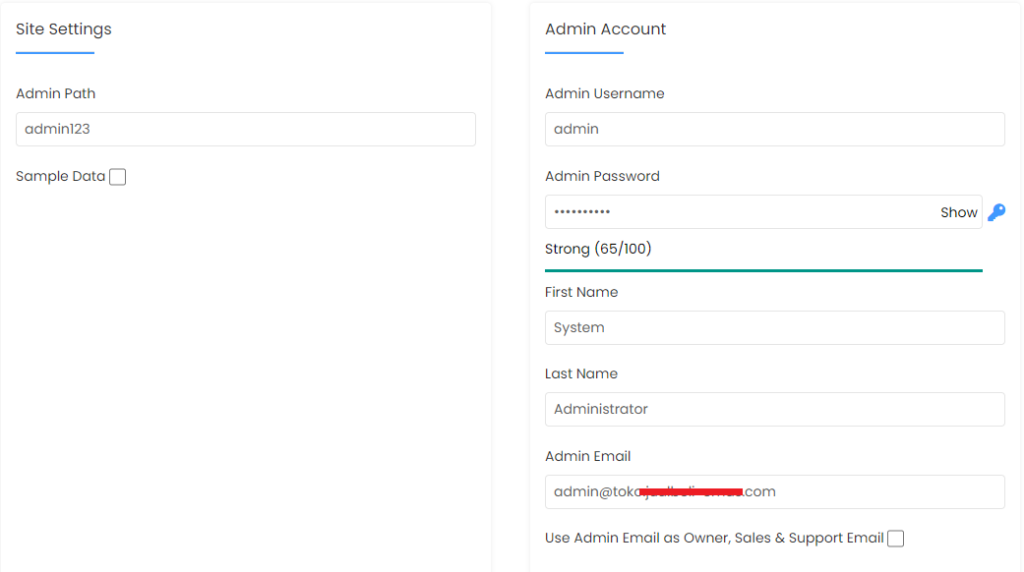Click the green password strength bar
The image size is (1024, 572).
coord(763,270)
